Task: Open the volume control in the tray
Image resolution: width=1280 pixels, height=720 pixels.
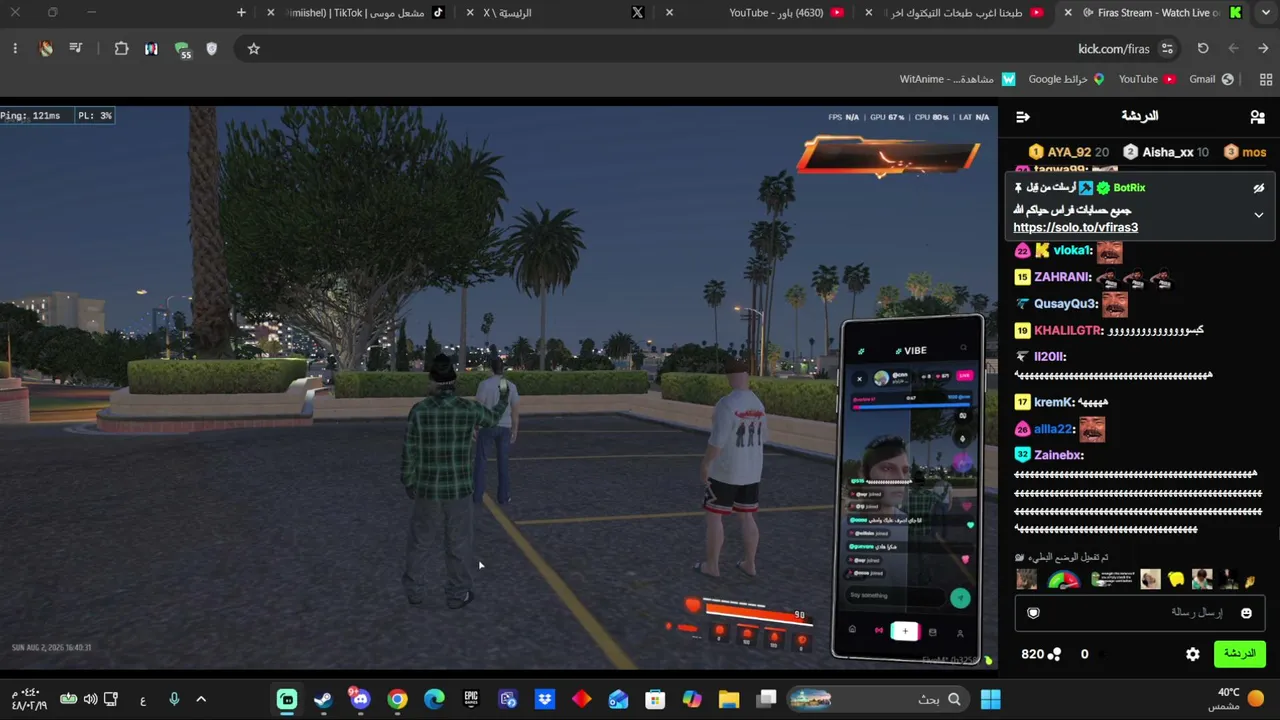Action: point(90,699)
